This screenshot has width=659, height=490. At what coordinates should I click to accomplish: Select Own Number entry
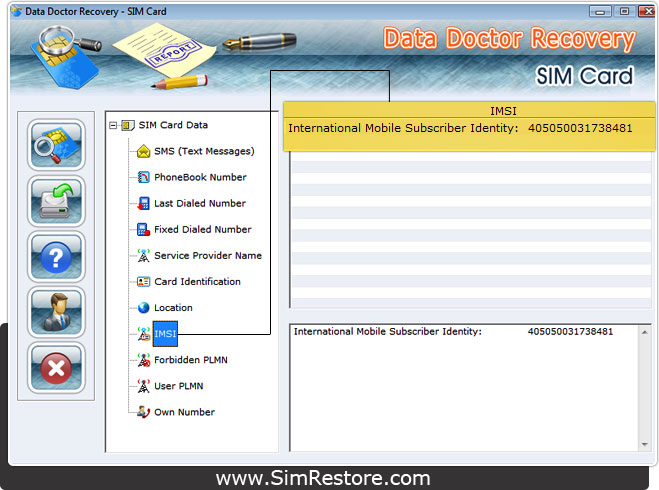[185, 412]
